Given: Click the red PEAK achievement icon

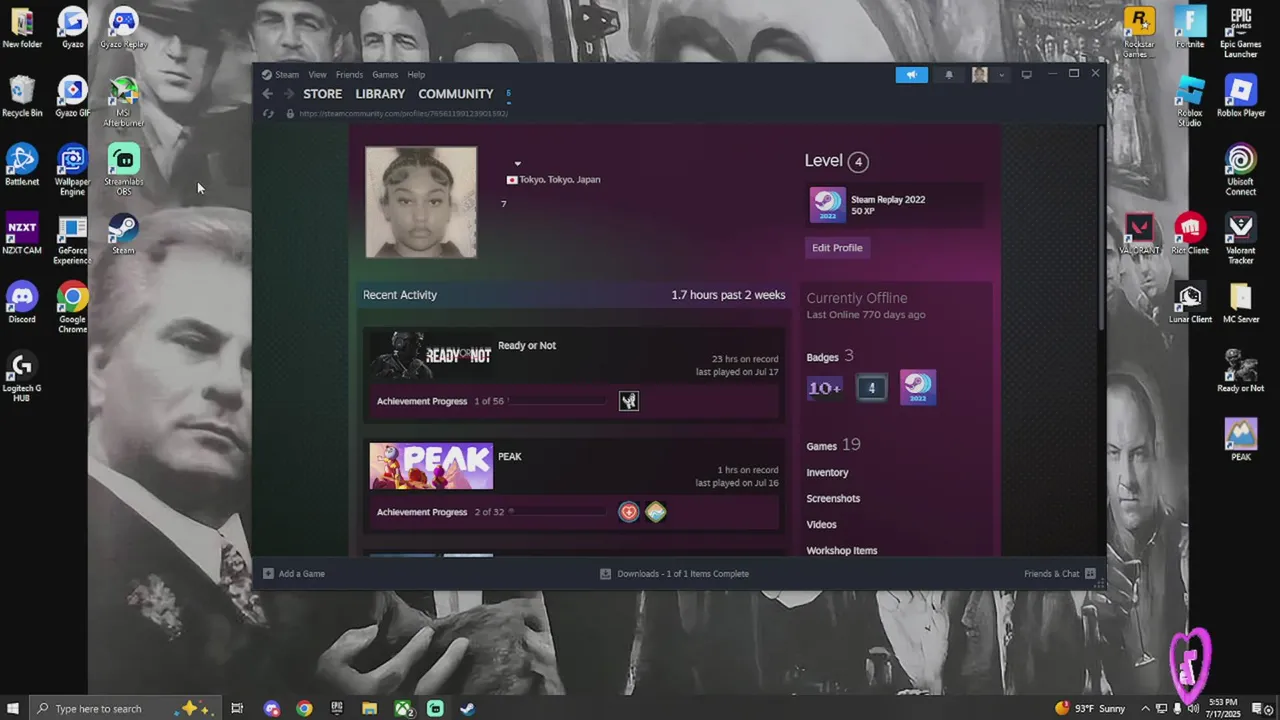Looking at the screenshot, I should [629, 512].
